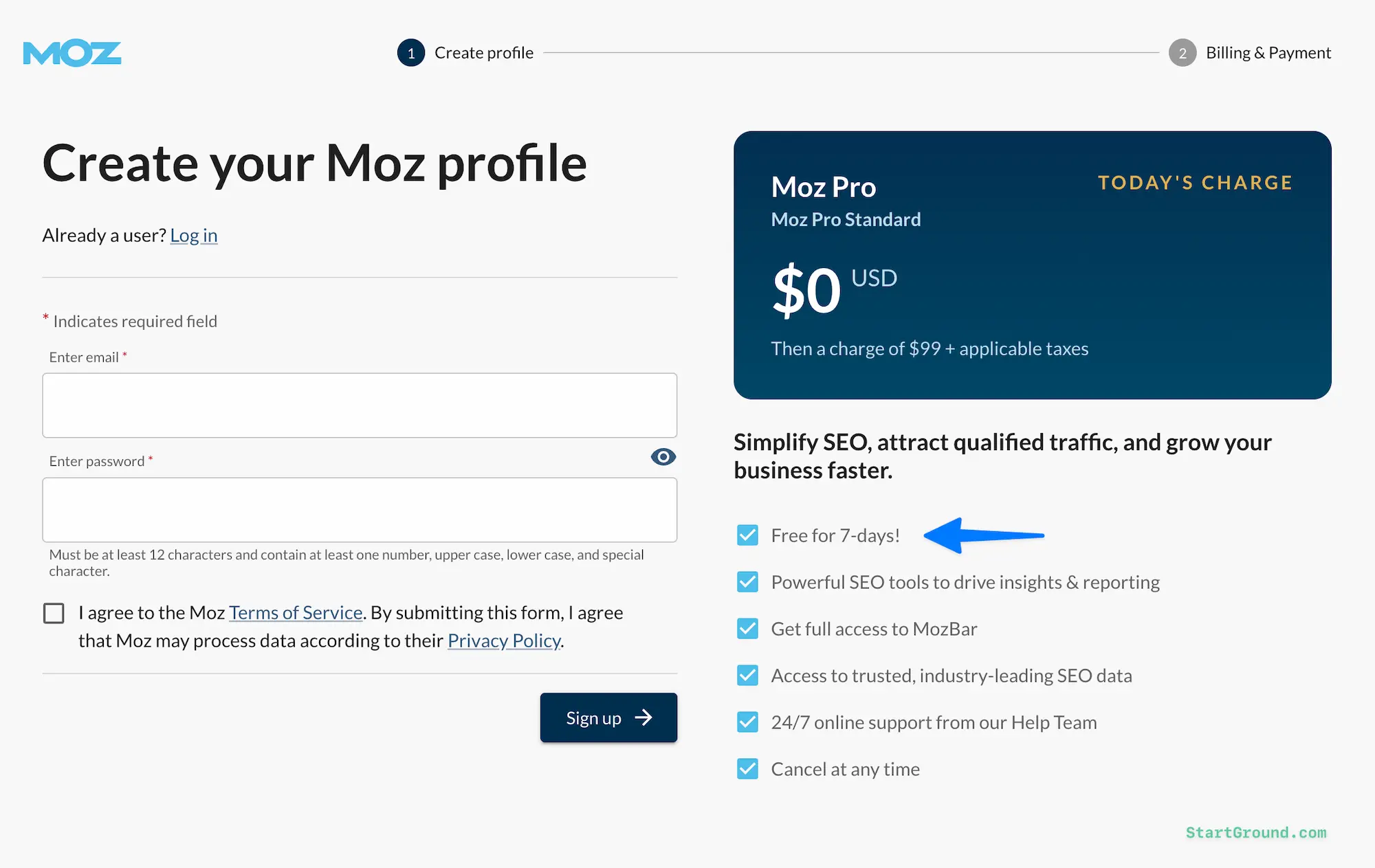1375x868 pixels.
Task: Click the Enter email input field
Action: click(x=360, y=405)
